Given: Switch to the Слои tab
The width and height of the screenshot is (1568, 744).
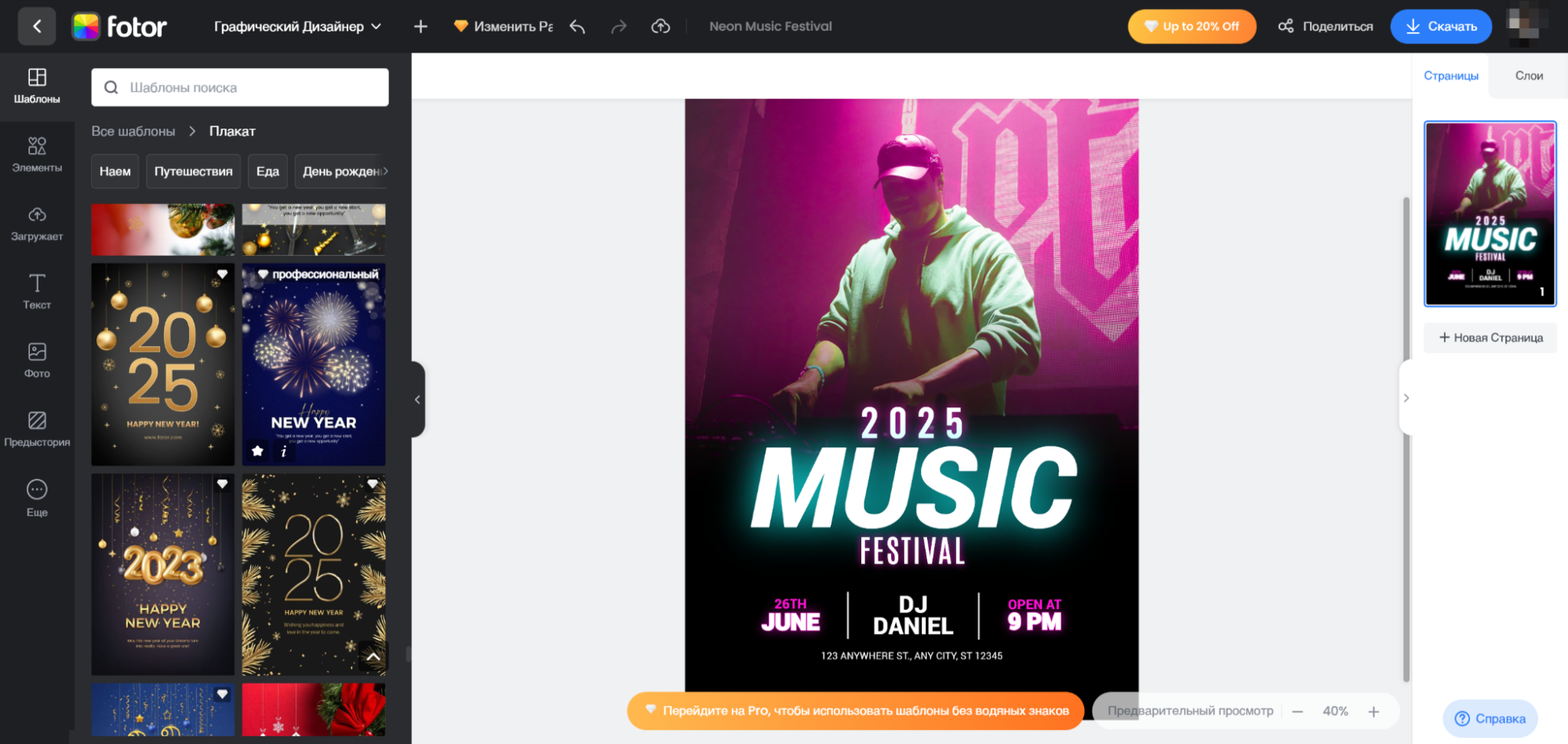Looking at the screenshot, I should 1528,76.
